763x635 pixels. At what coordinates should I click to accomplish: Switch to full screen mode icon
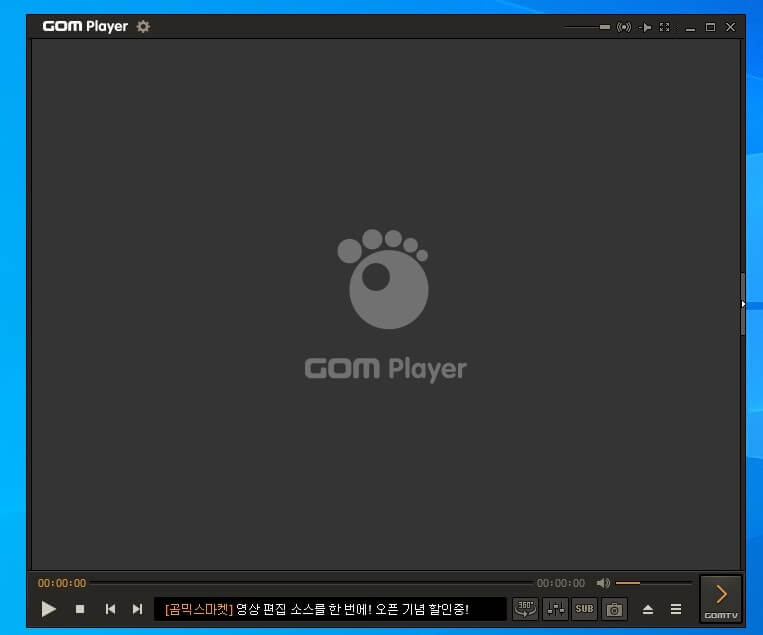(664, 27)
